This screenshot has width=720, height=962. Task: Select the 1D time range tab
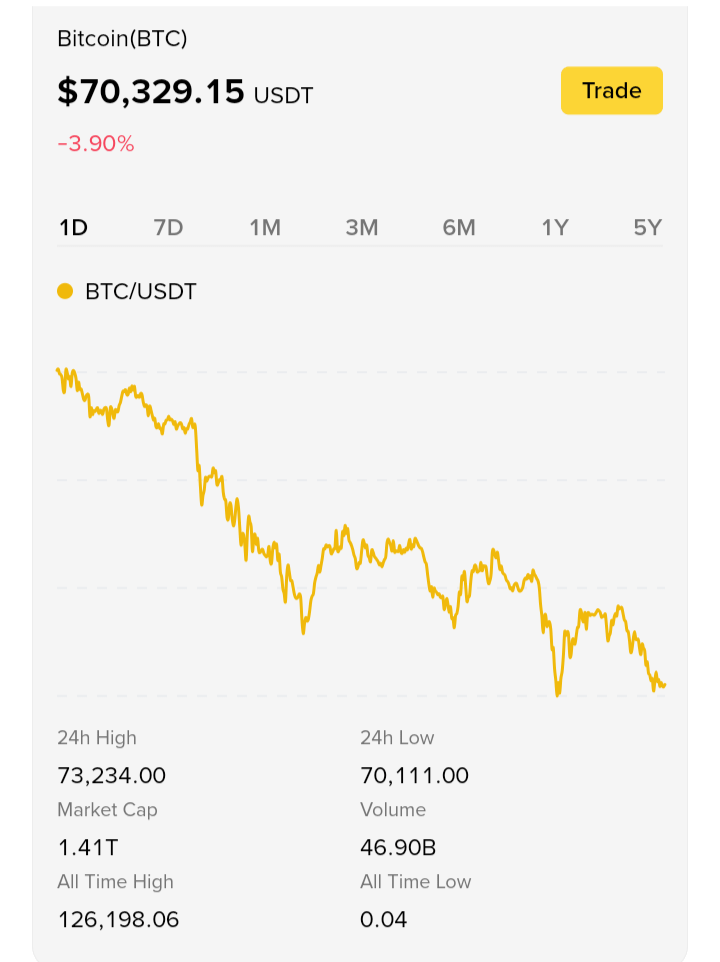coord(73,228)
